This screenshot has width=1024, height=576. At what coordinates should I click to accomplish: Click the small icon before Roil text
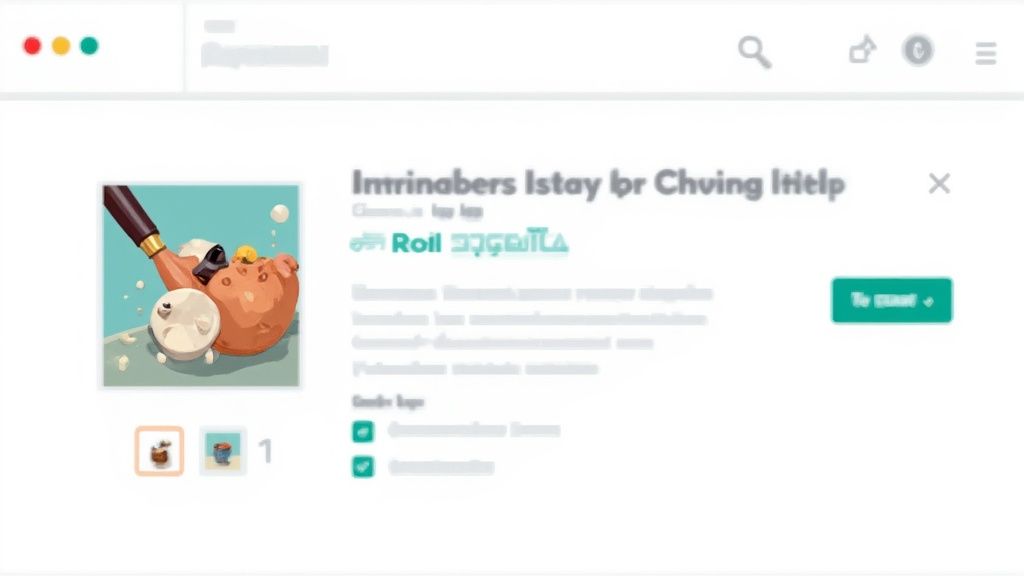tap(367, 244)
